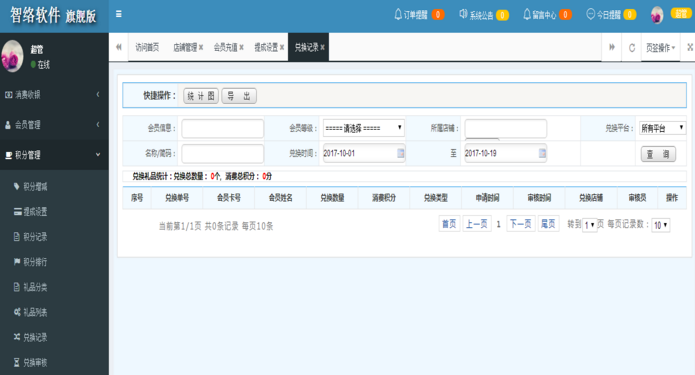
Task: Open the 今日提醒 reminder icon
Action: click(x=590, y=15)
